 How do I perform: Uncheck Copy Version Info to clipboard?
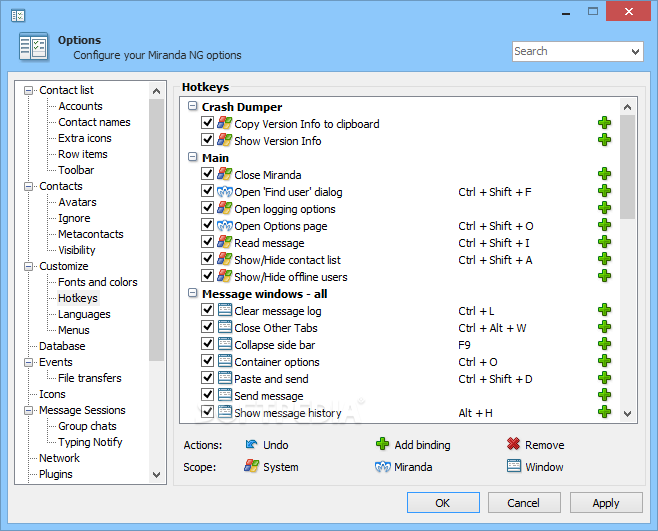coord(207,123)
